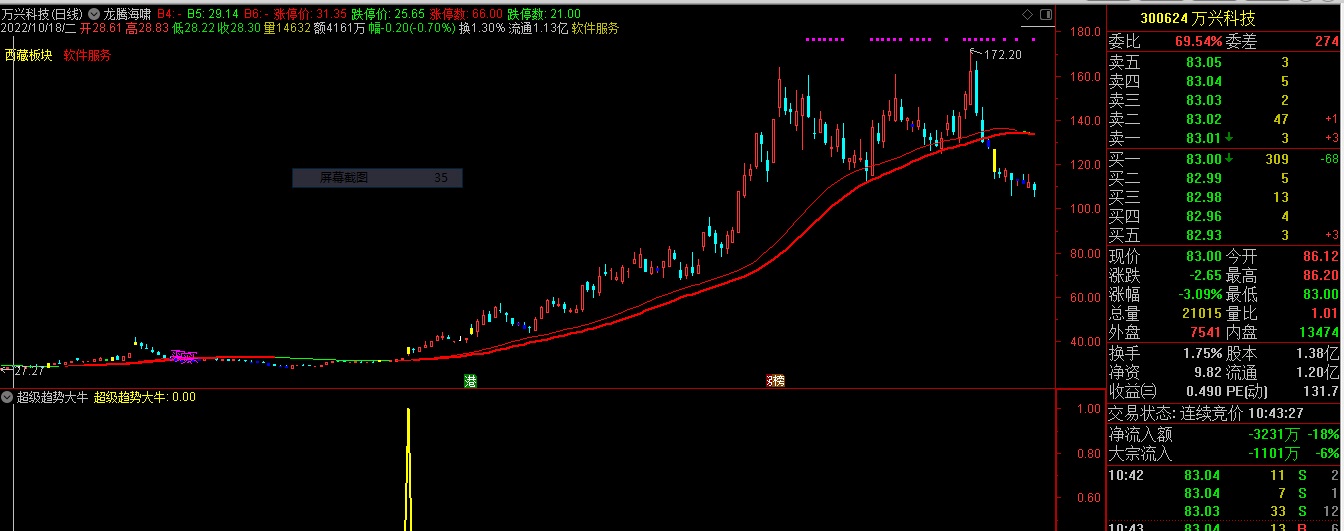Click the 买五 bid price 82.93
This screenshot has width=1344, height=531.
click(x=1203, y=235)
